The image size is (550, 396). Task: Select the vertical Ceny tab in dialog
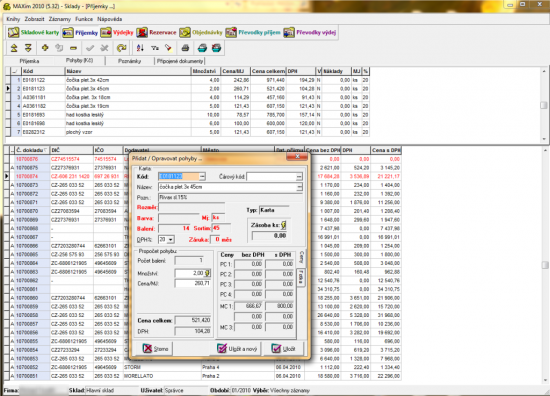(x=301, y=258)
